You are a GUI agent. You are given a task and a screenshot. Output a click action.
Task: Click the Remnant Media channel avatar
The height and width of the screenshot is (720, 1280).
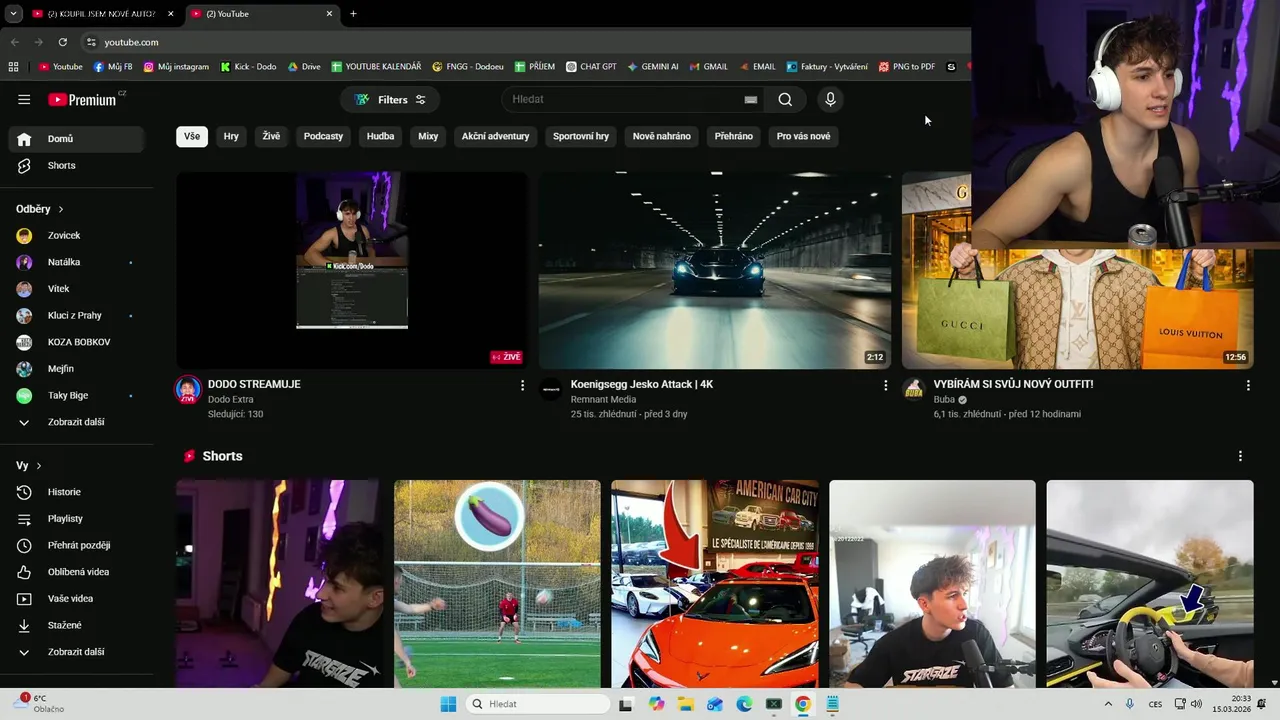[x=551, y=390]
